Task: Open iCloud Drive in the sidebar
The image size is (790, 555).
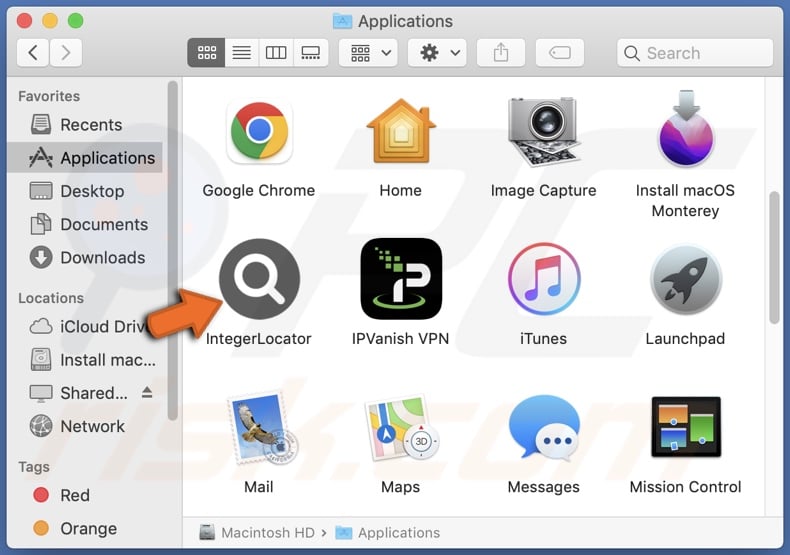Action: click(85, 326)
